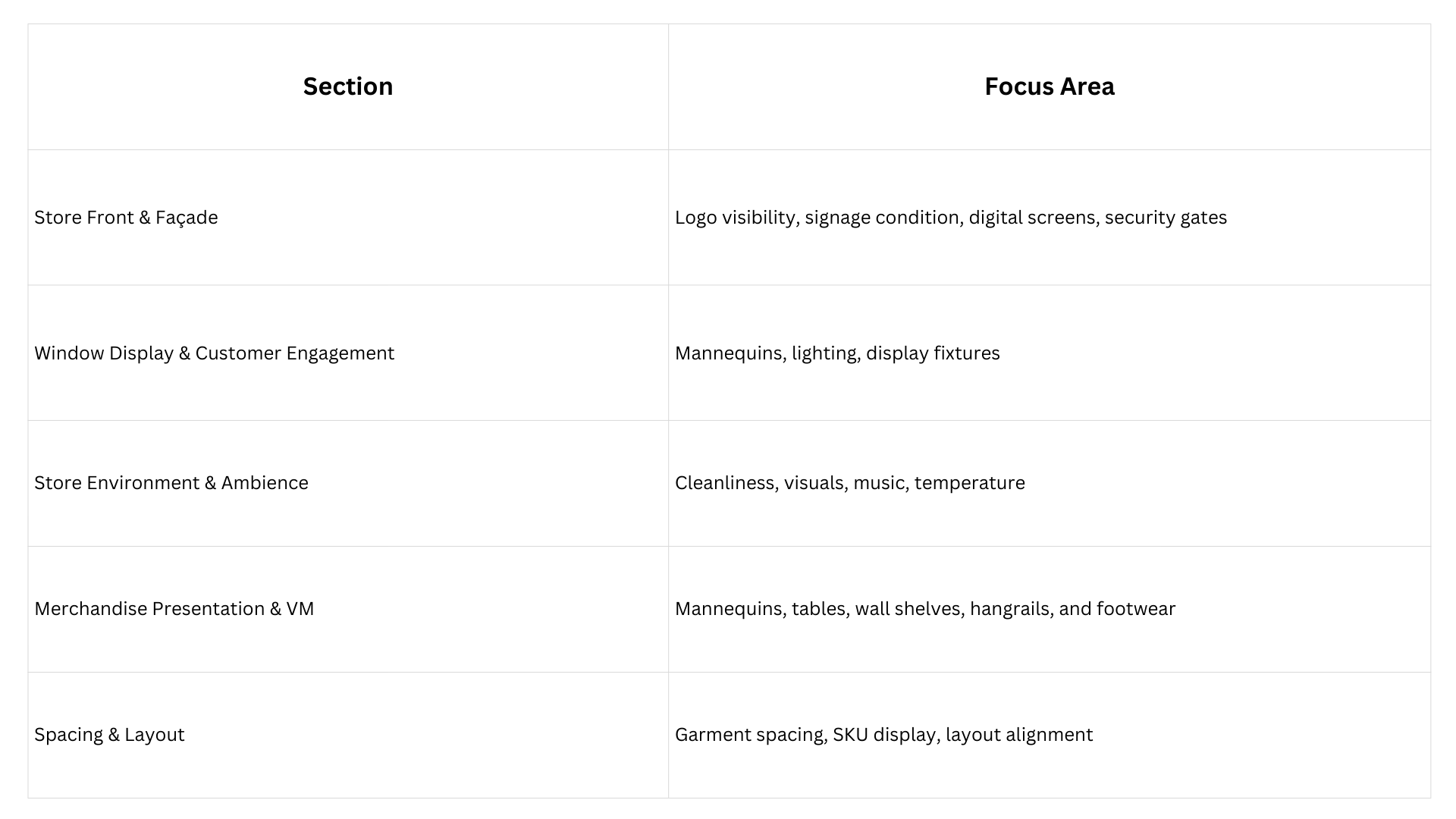Screen dimensions: 1456x819
Task: Click the text starting with 'Logo visibility'
Action: (950, 218)
